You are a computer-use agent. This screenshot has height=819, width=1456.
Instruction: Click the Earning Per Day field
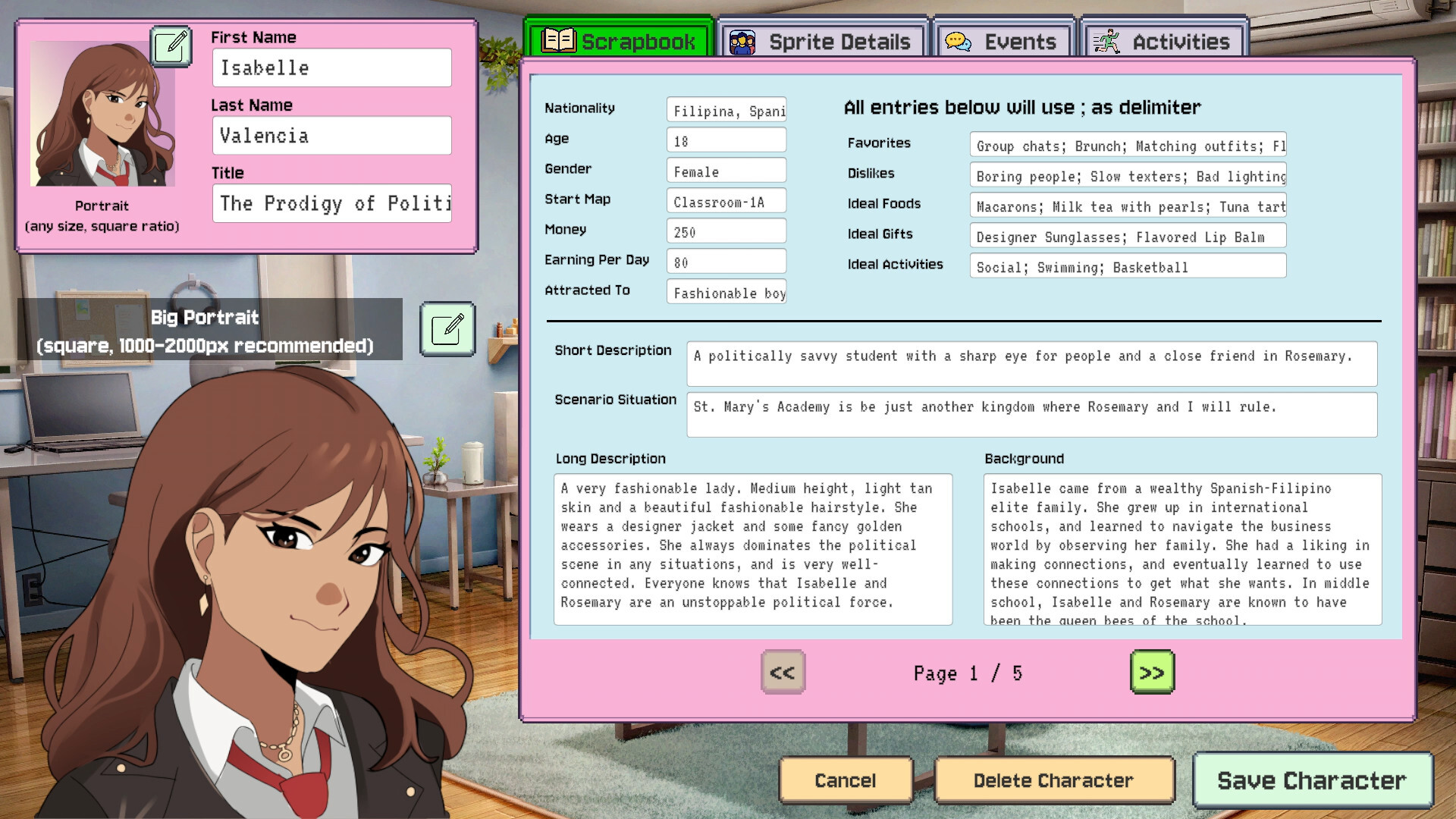pyautogui.click(x=726, y=262)
